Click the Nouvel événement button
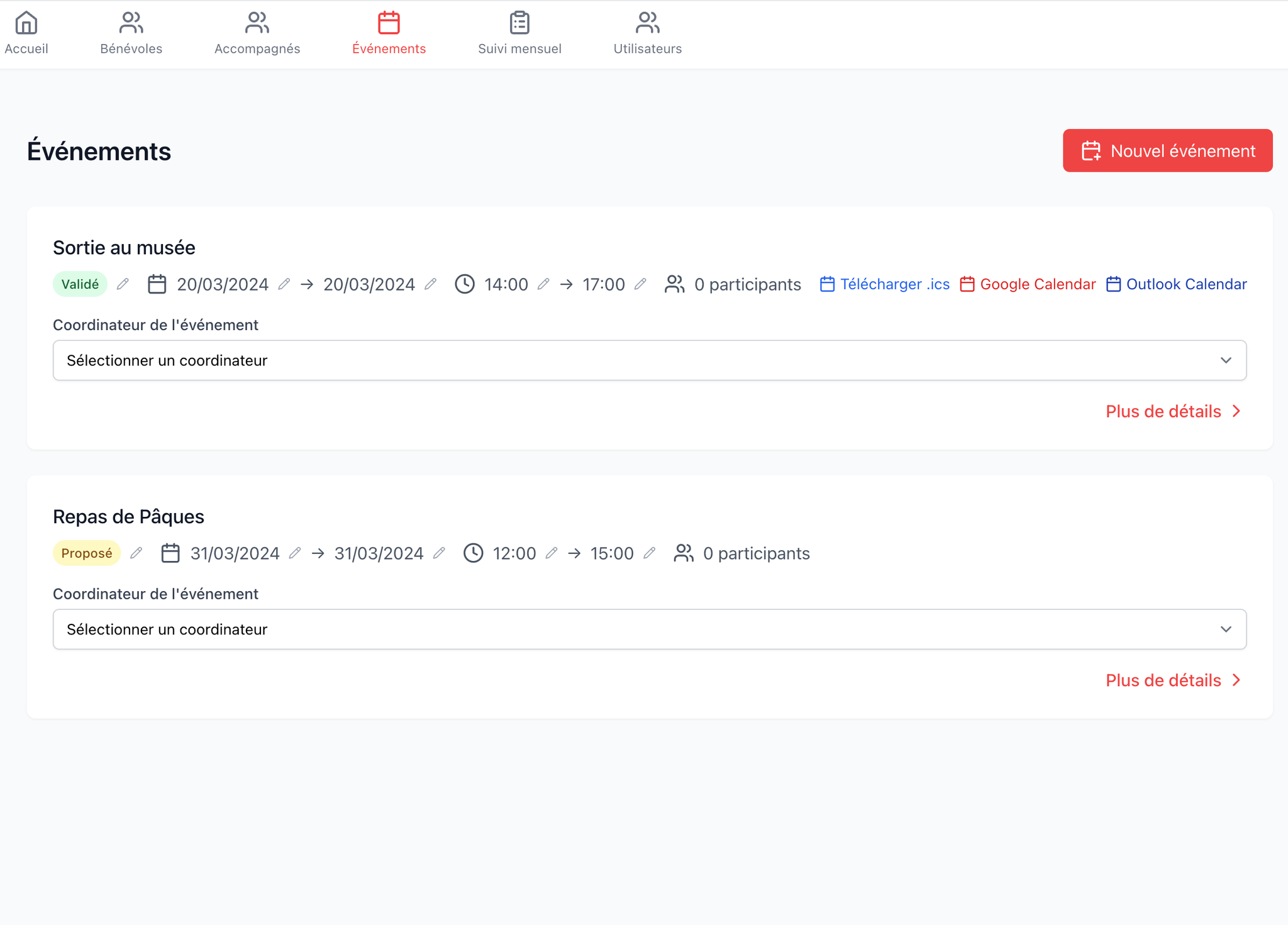This screenshot has height=925, width=1288. (1167, 151)
